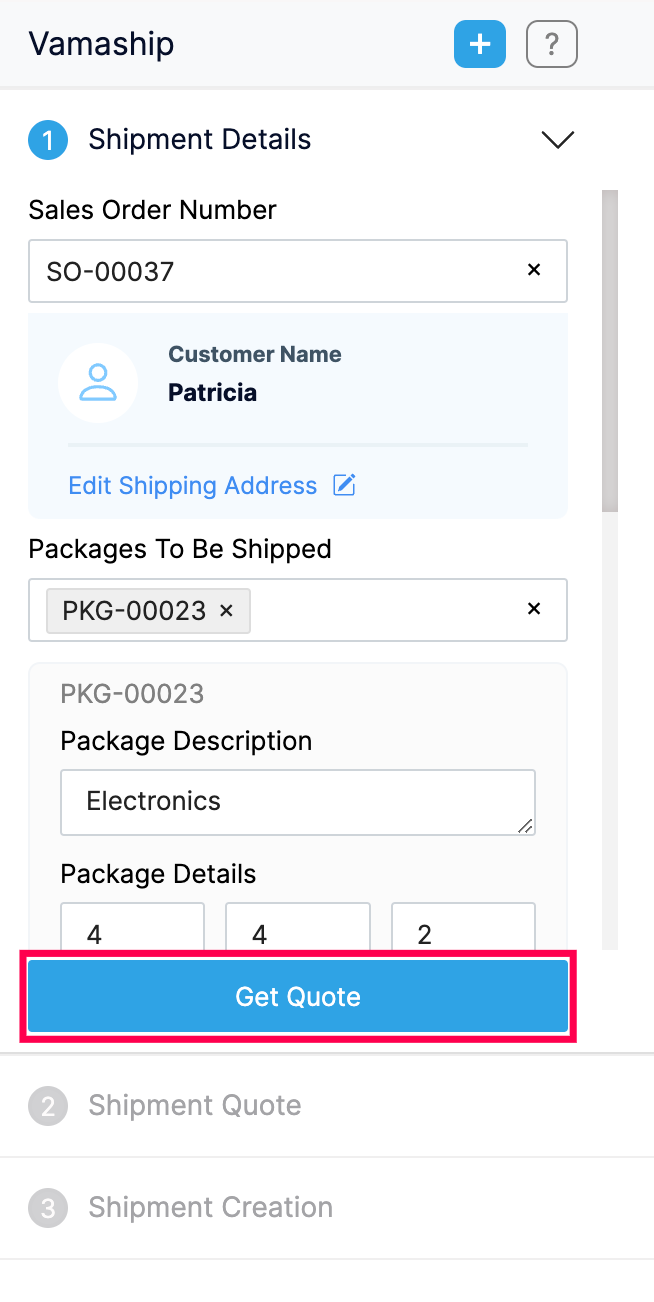
Task: Open the Shipment Creation step
Action: pos(210,1208)
